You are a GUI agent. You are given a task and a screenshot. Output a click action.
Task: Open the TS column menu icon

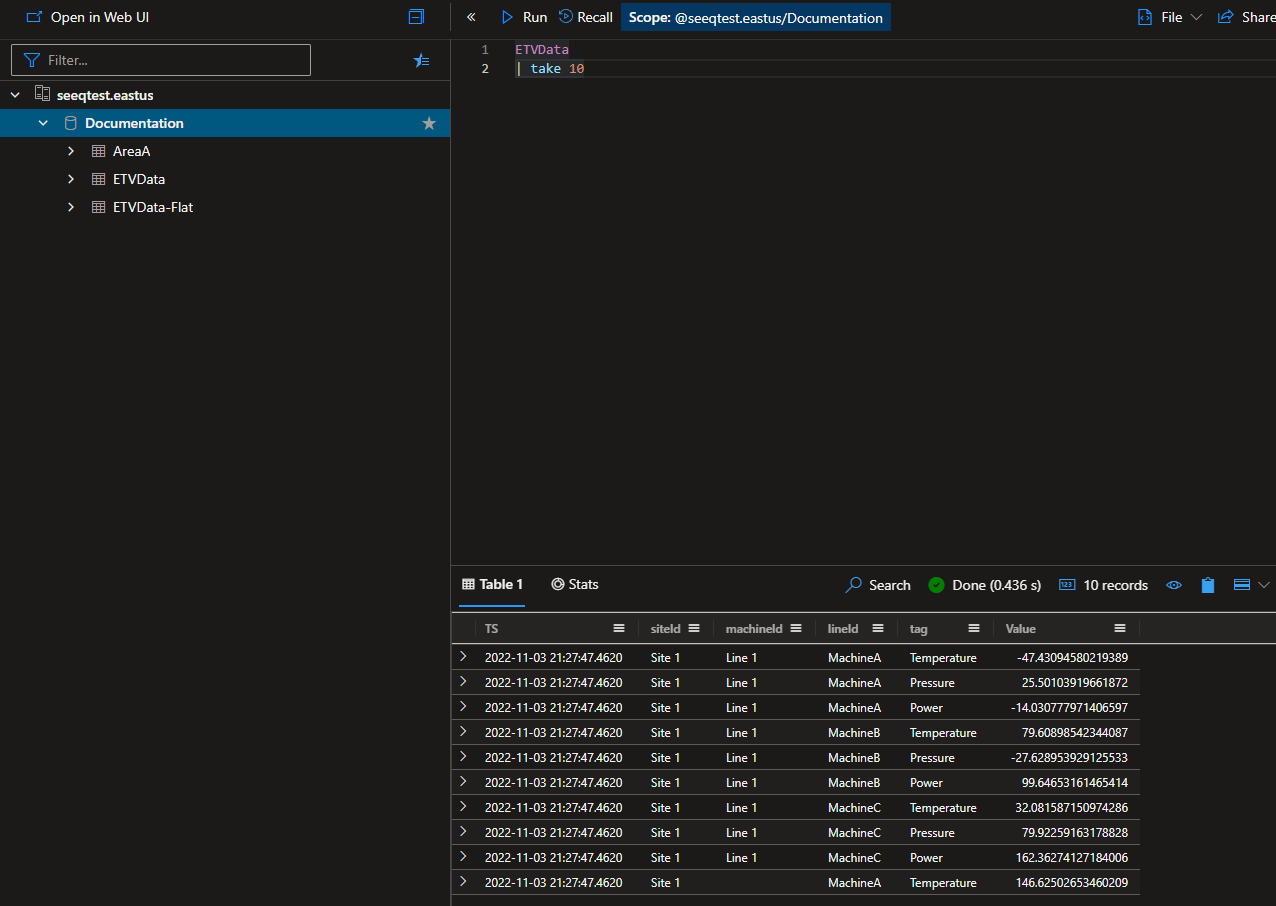pyautogui.click(x=619, y=628)
